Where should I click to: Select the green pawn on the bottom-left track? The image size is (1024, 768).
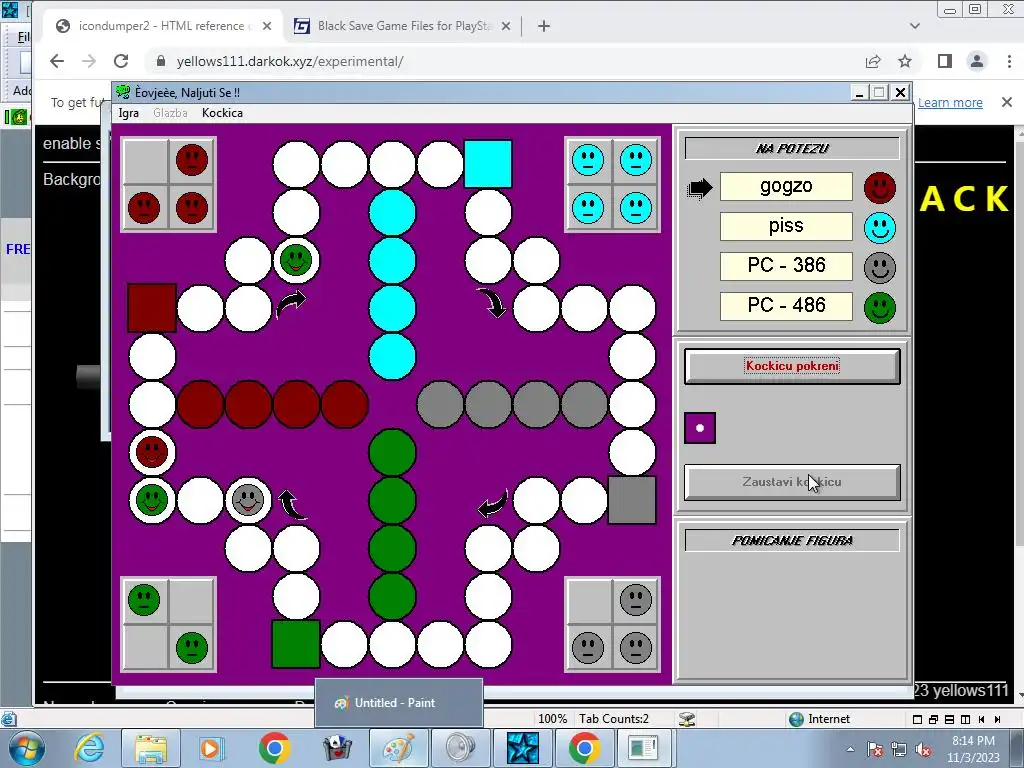coord(152,500)
